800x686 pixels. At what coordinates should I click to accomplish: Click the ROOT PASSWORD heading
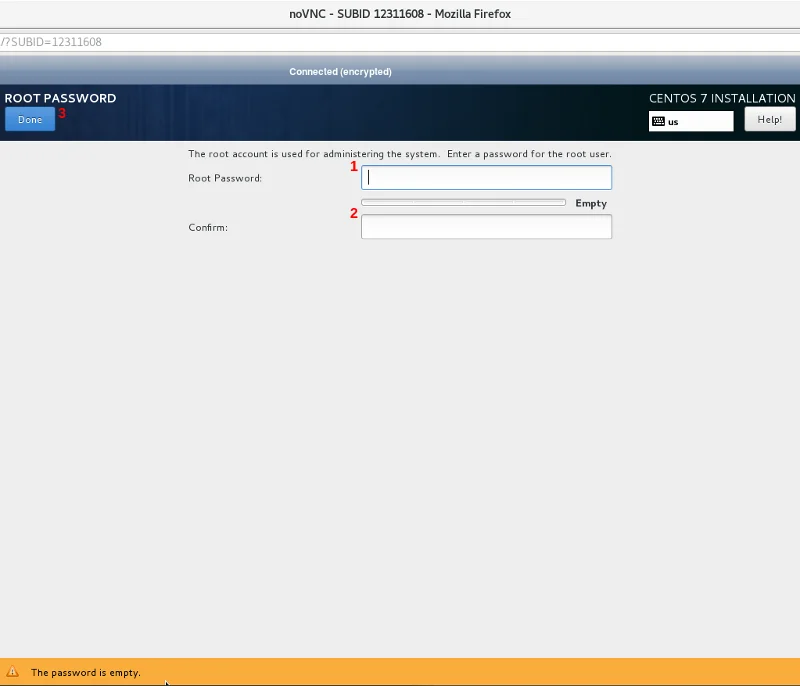point(60,98)
